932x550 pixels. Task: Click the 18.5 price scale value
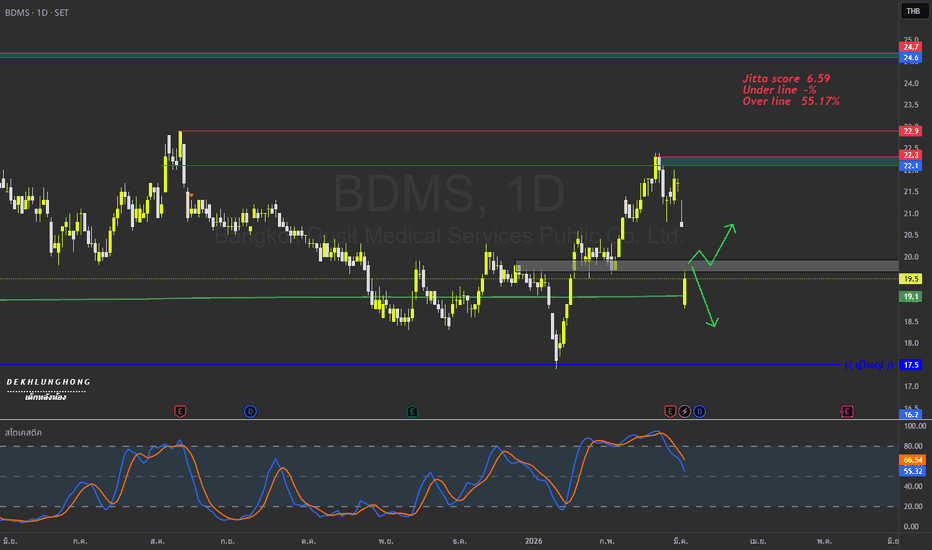click(x=911, y=322)
